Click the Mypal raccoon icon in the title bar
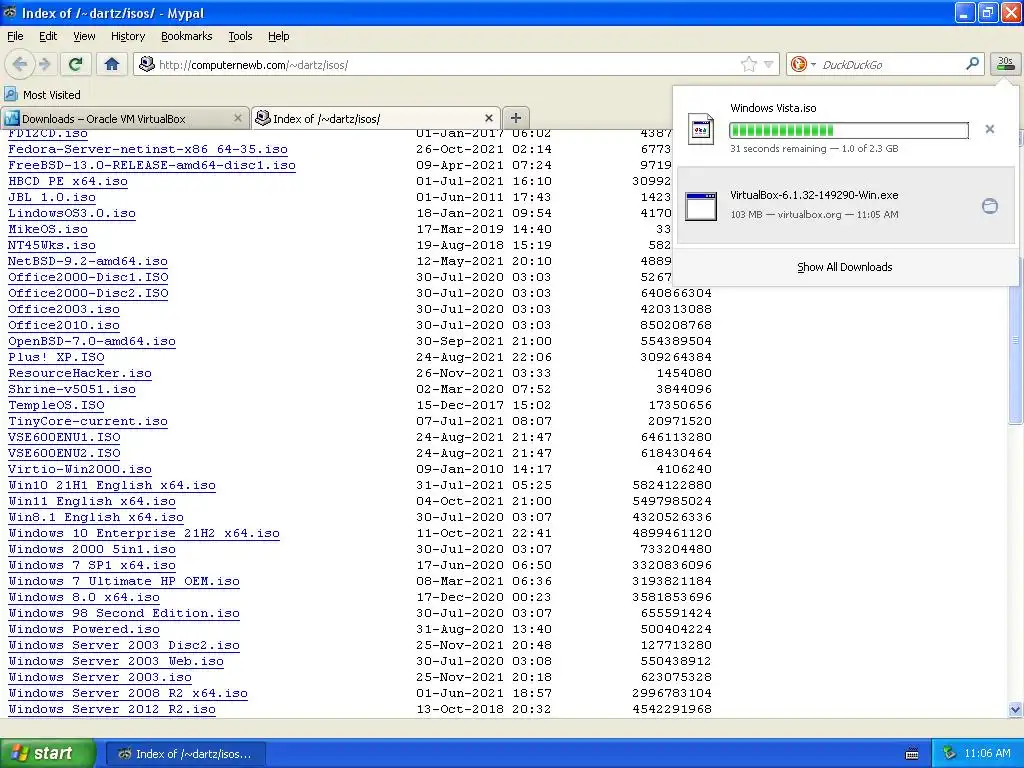The image size is (1024, 768). [9, 12]
